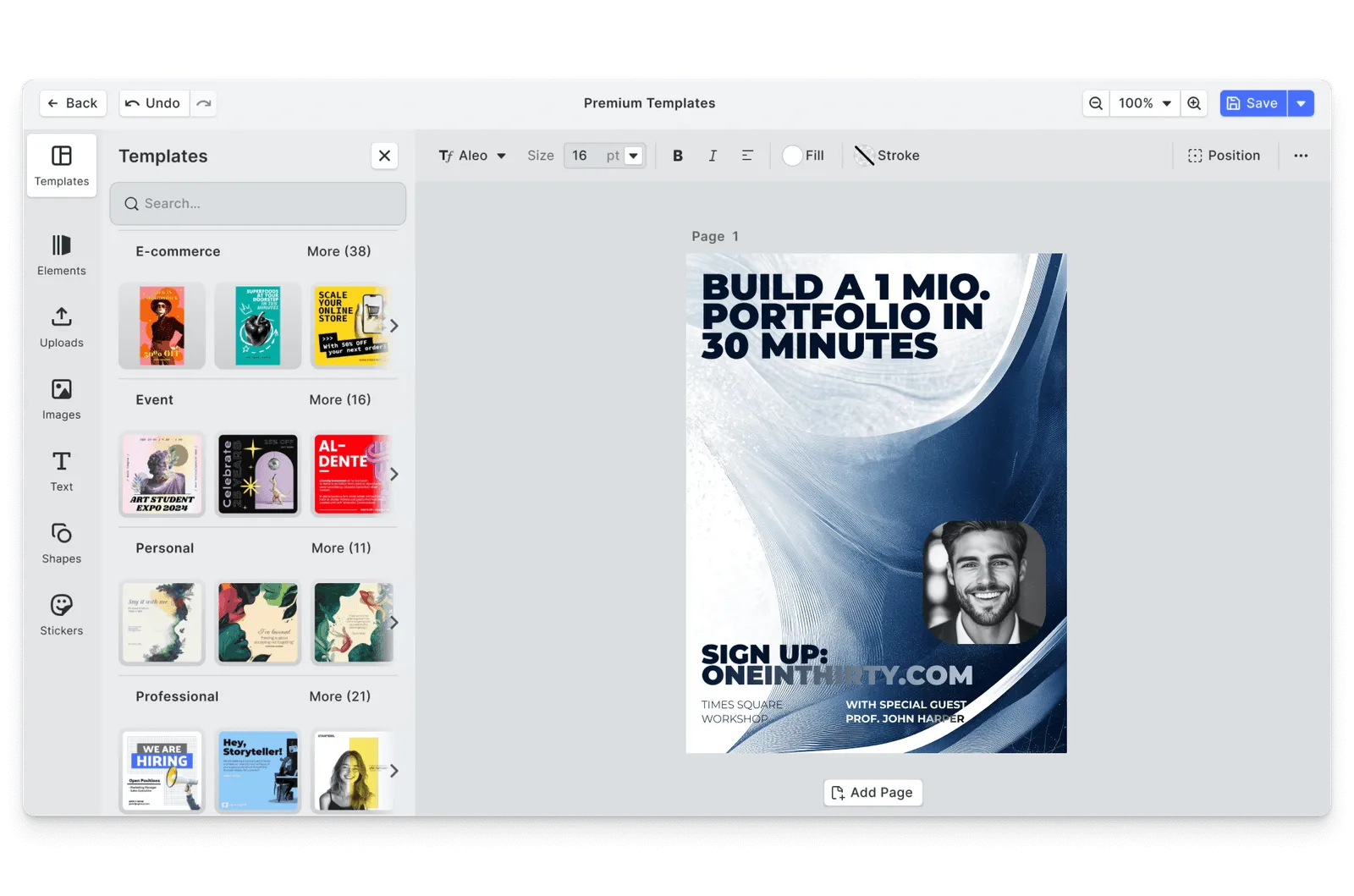This screenshot has width=1354, height=896.
Task: Click the E-commerce category heading
Action: 178,251
